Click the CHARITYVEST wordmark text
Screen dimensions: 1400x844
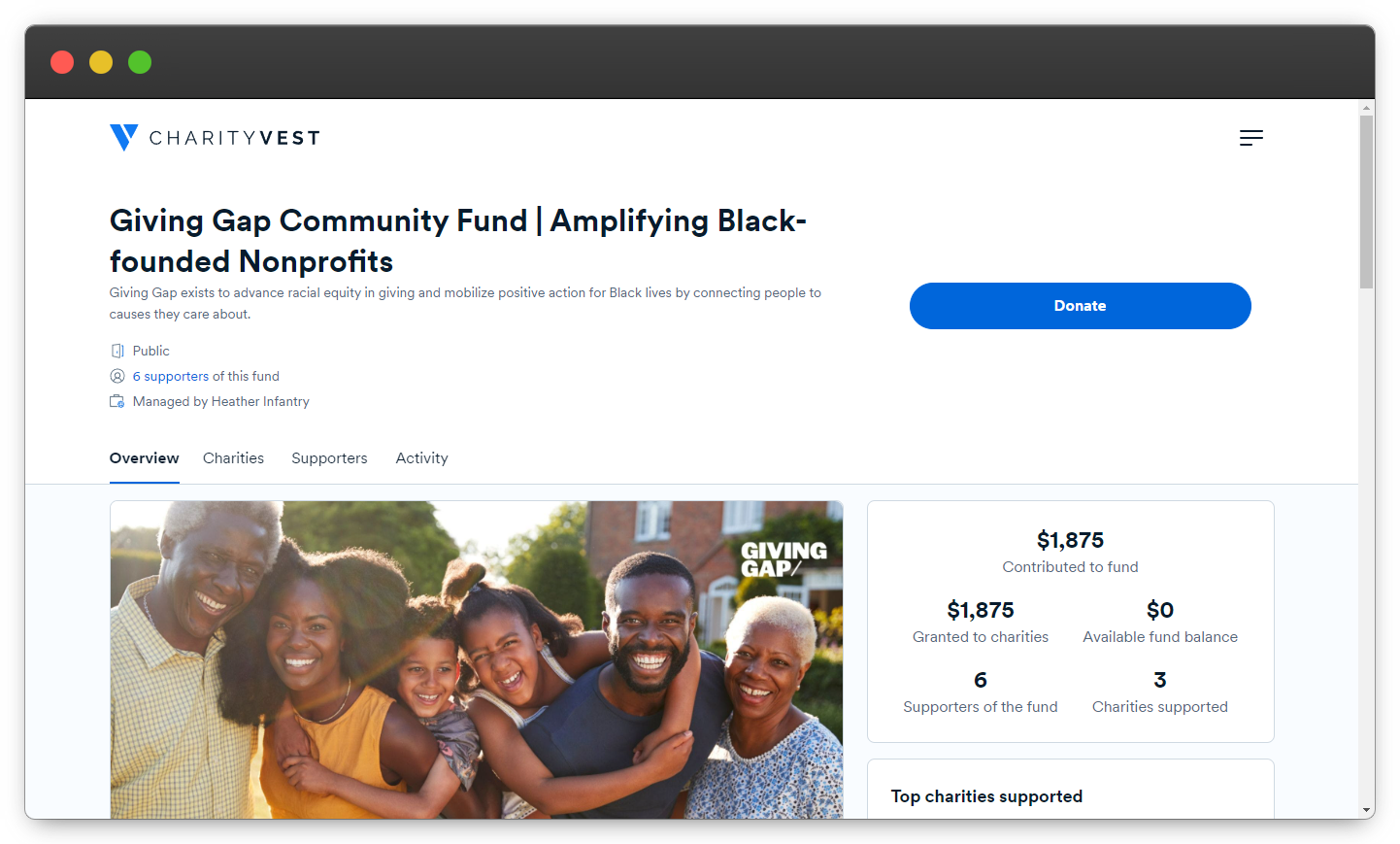click(234, 138)
